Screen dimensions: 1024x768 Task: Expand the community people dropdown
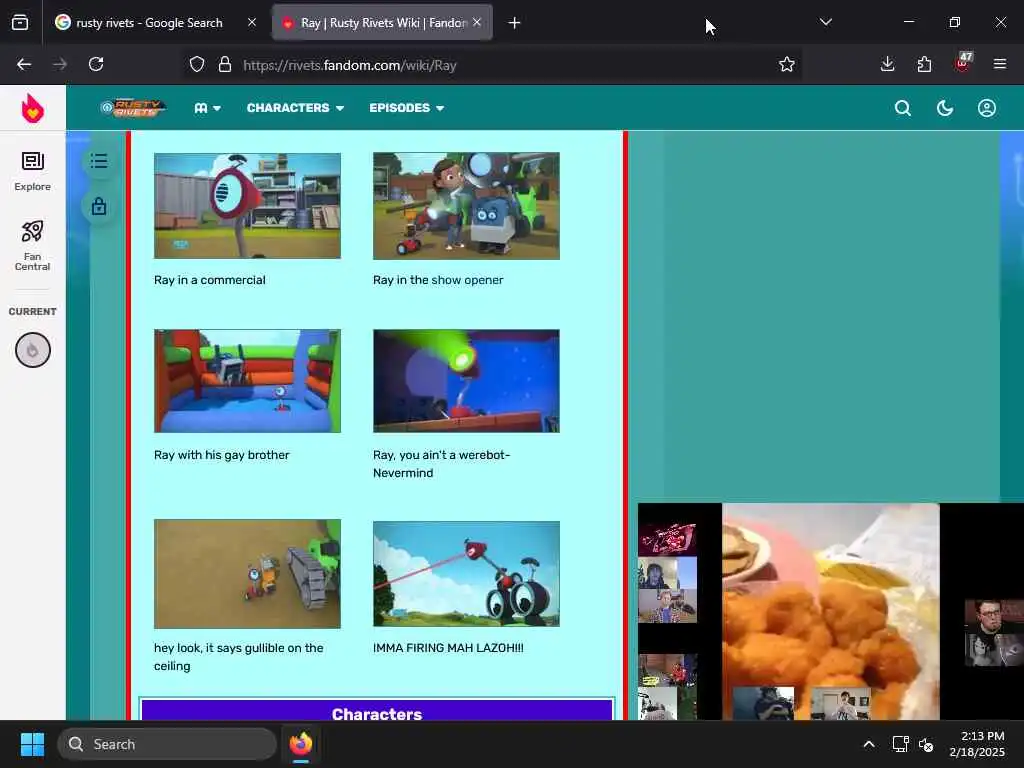click(x=207, y=108)
